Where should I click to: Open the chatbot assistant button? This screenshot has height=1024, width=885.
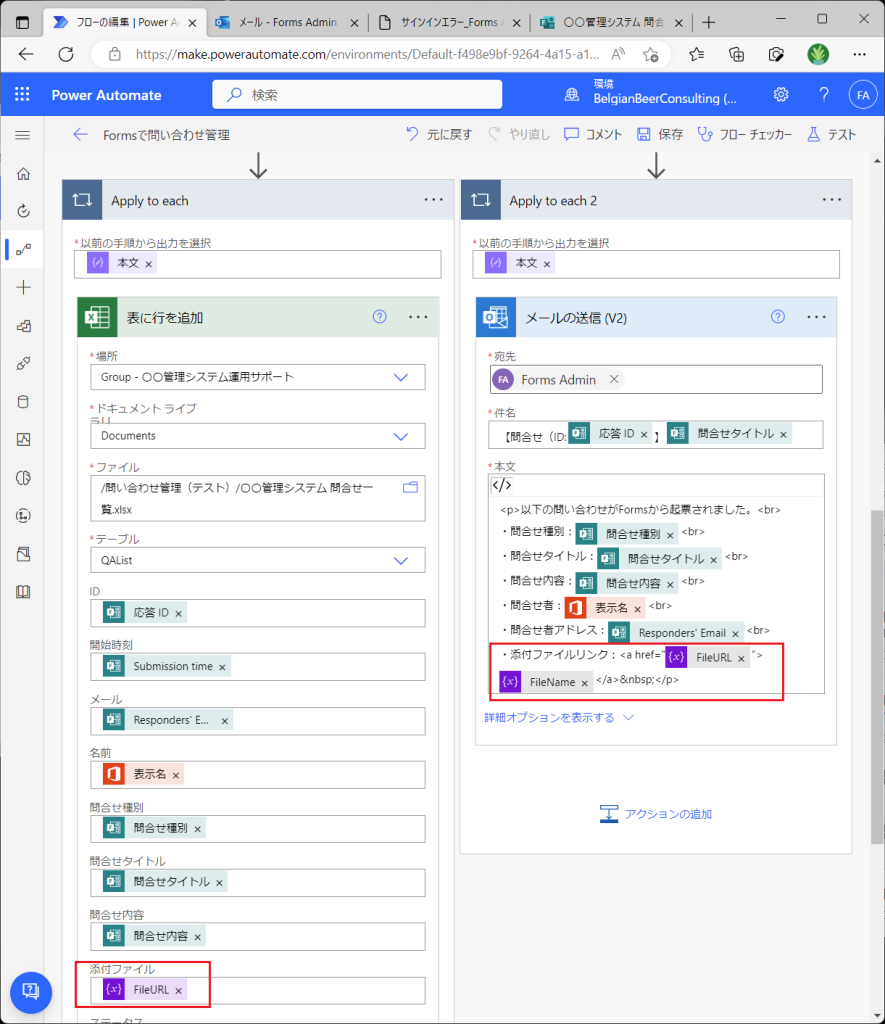(31, 992)
